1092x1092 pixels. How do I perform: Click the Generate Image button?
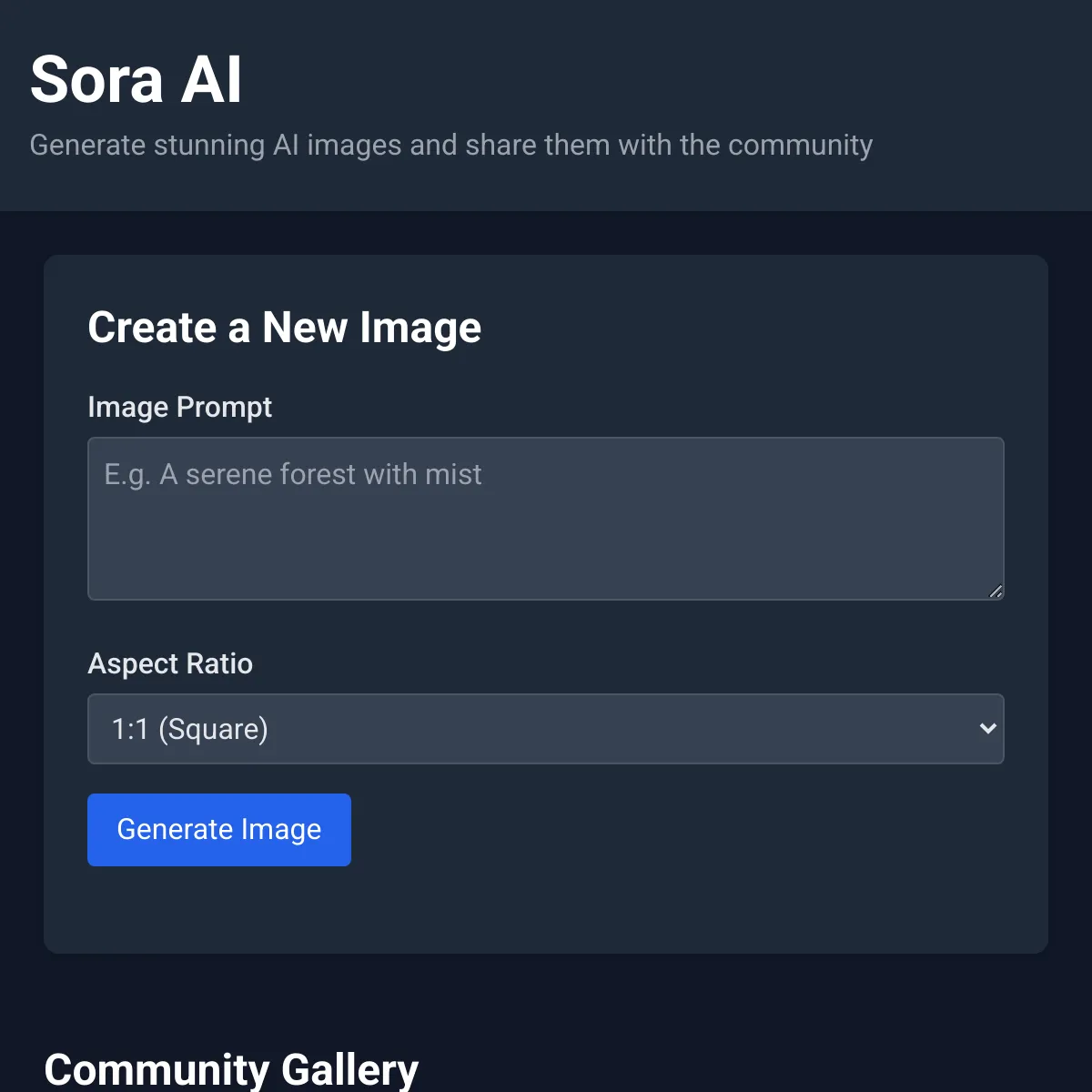click(x=219, y=829)
